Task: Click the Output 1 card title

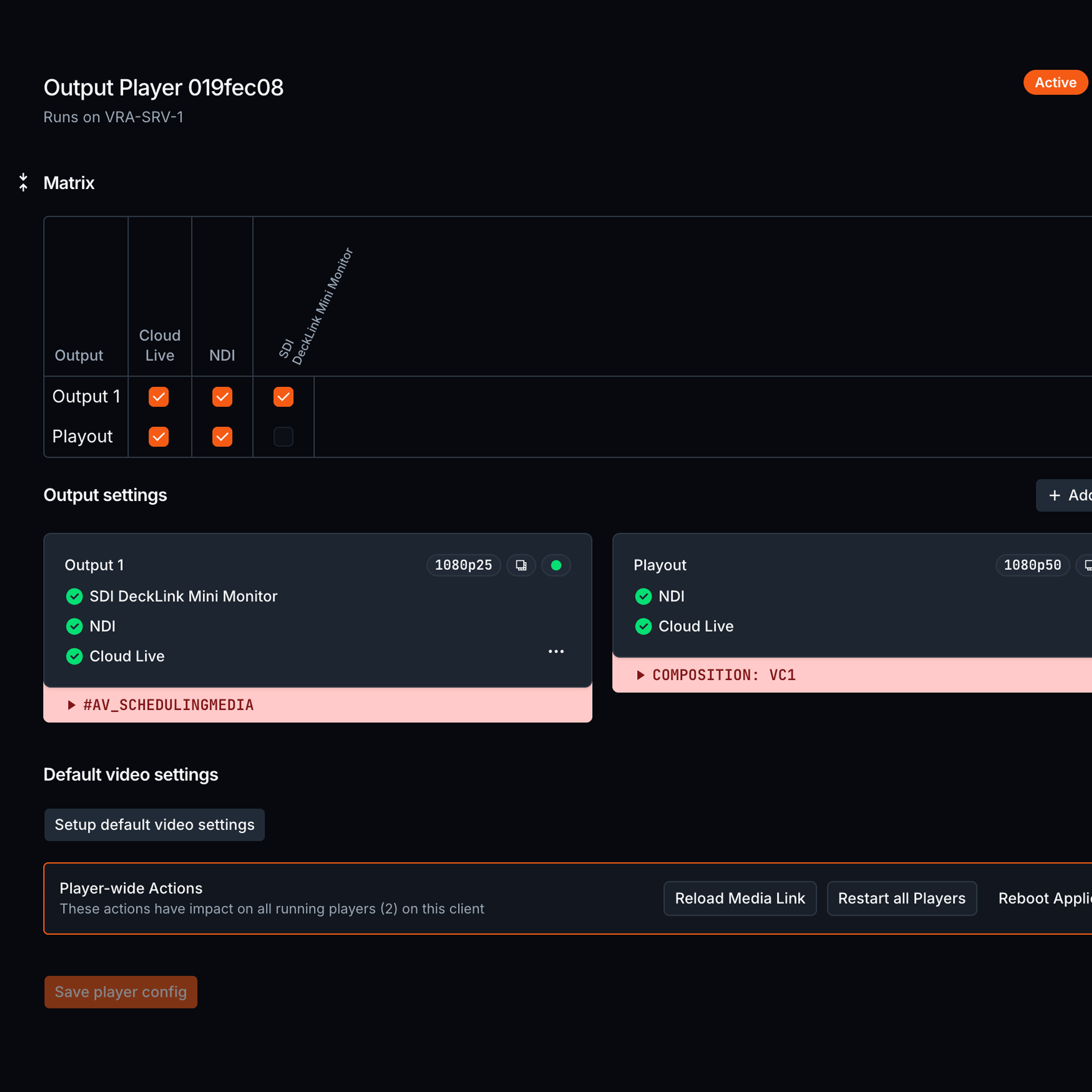Action: (x=94, y=565)
